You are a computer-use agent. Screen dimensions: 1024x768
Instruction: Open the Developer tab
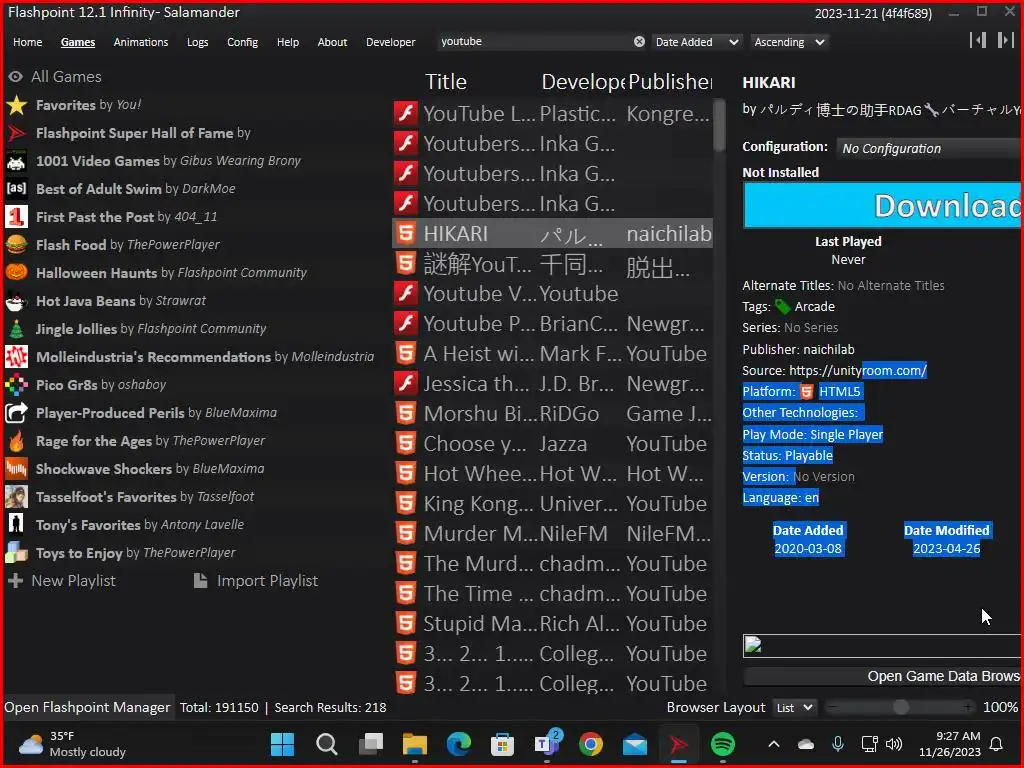click(391, 42)
